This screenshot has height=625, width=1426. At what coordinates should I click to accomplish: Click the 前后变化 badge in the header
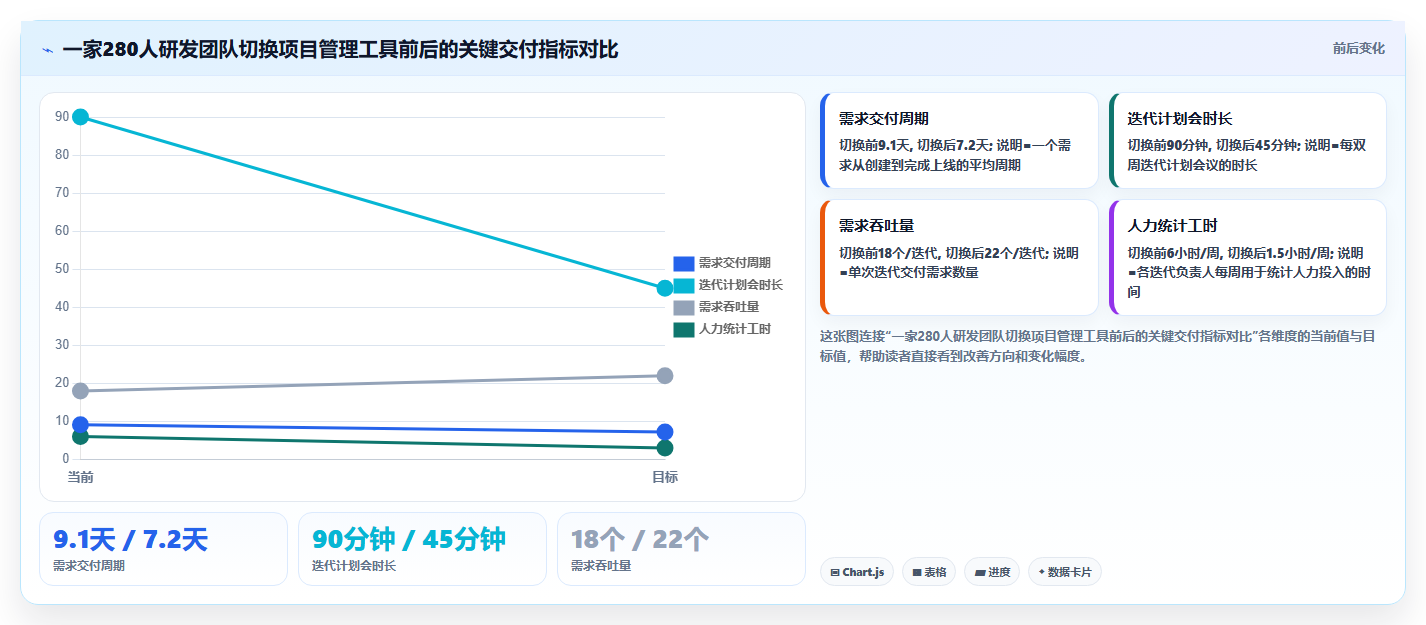(1358, 48)
